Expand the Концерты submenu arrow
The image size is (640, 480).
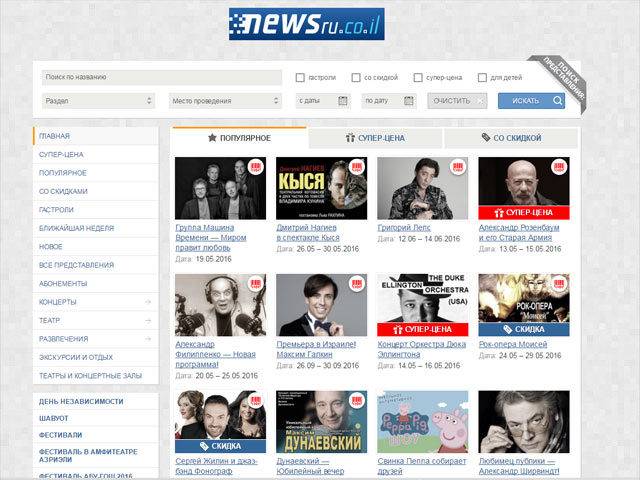[x=148, y=302]
